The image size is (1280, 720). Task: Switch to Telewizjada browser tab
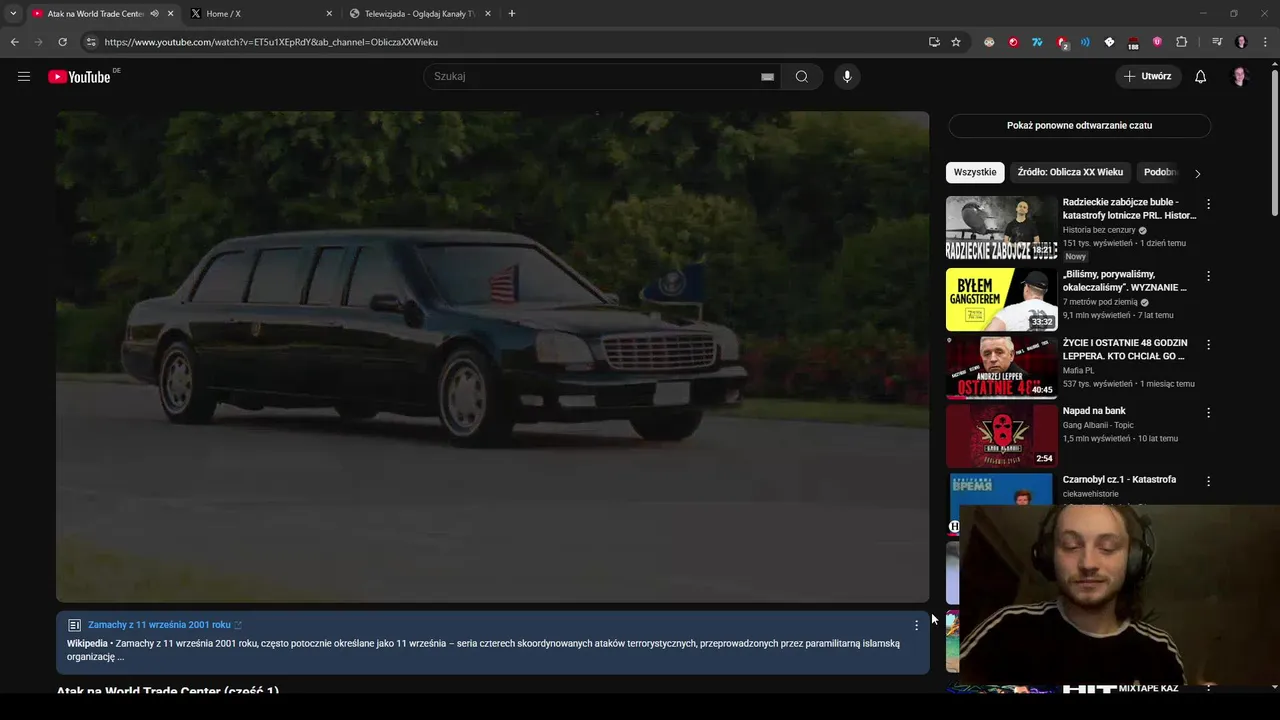[418, 14]
